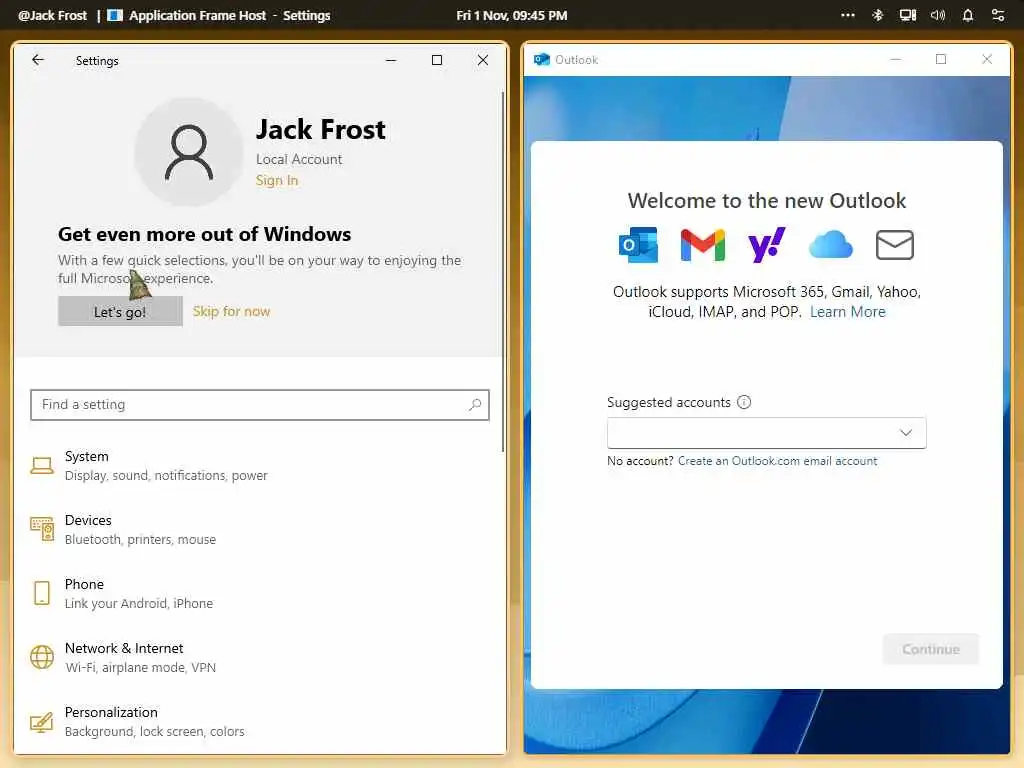Click the Devices keyboard-speaker icon
This screenshot has width=1024, height=768.
tap(42, 529)
